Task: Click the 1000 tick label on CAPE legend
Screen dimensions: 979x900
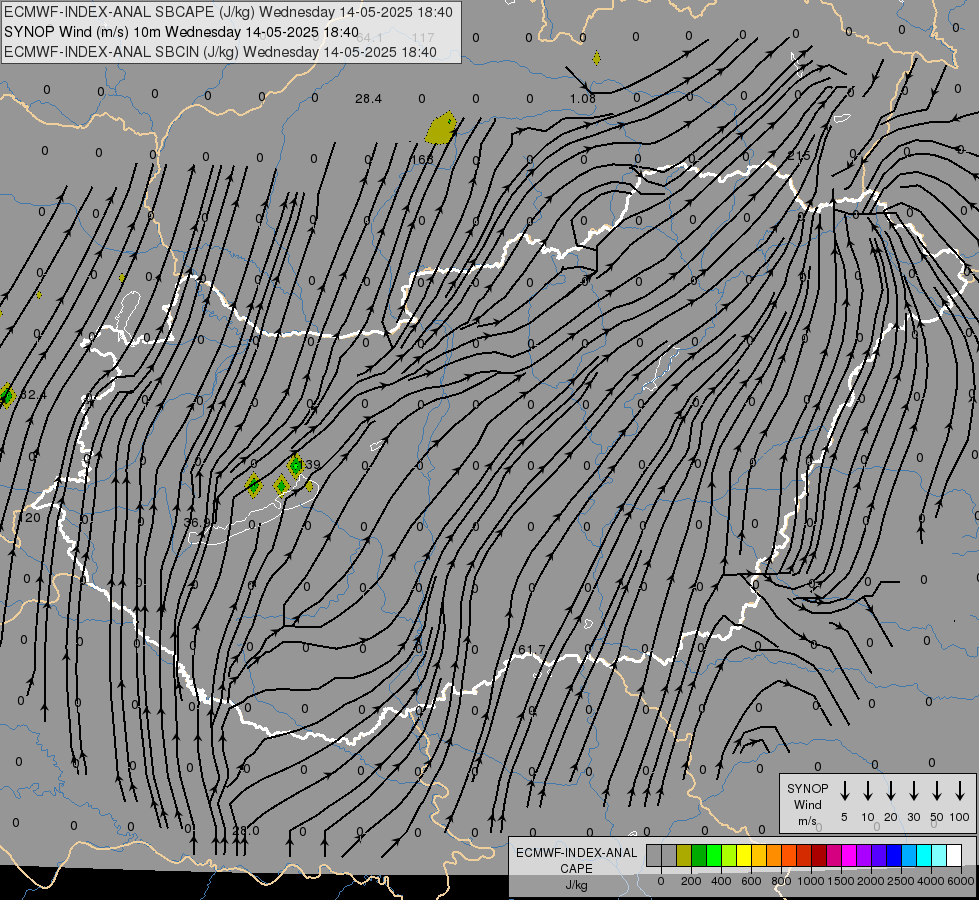Action: pyautogui.click(x=811, y=881)
